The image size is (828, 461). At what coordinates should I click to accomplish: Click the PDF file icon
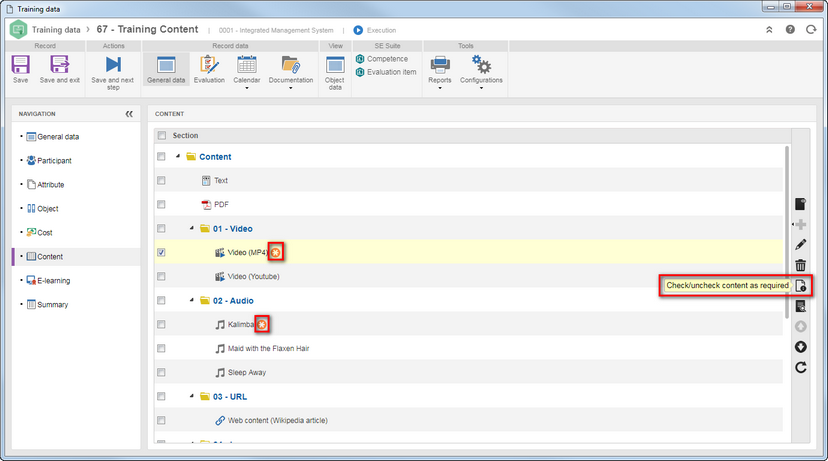coord(206,204)
